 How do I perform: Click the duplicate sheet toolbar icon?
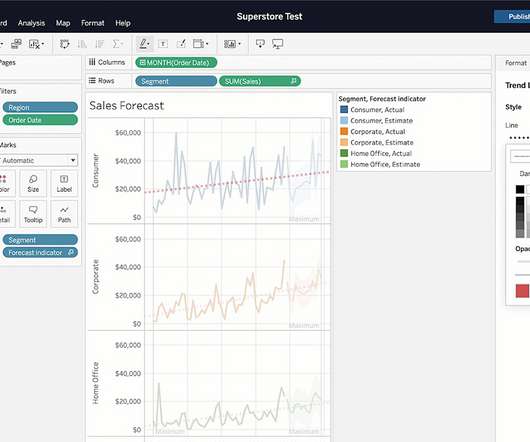tap(16, 44)
